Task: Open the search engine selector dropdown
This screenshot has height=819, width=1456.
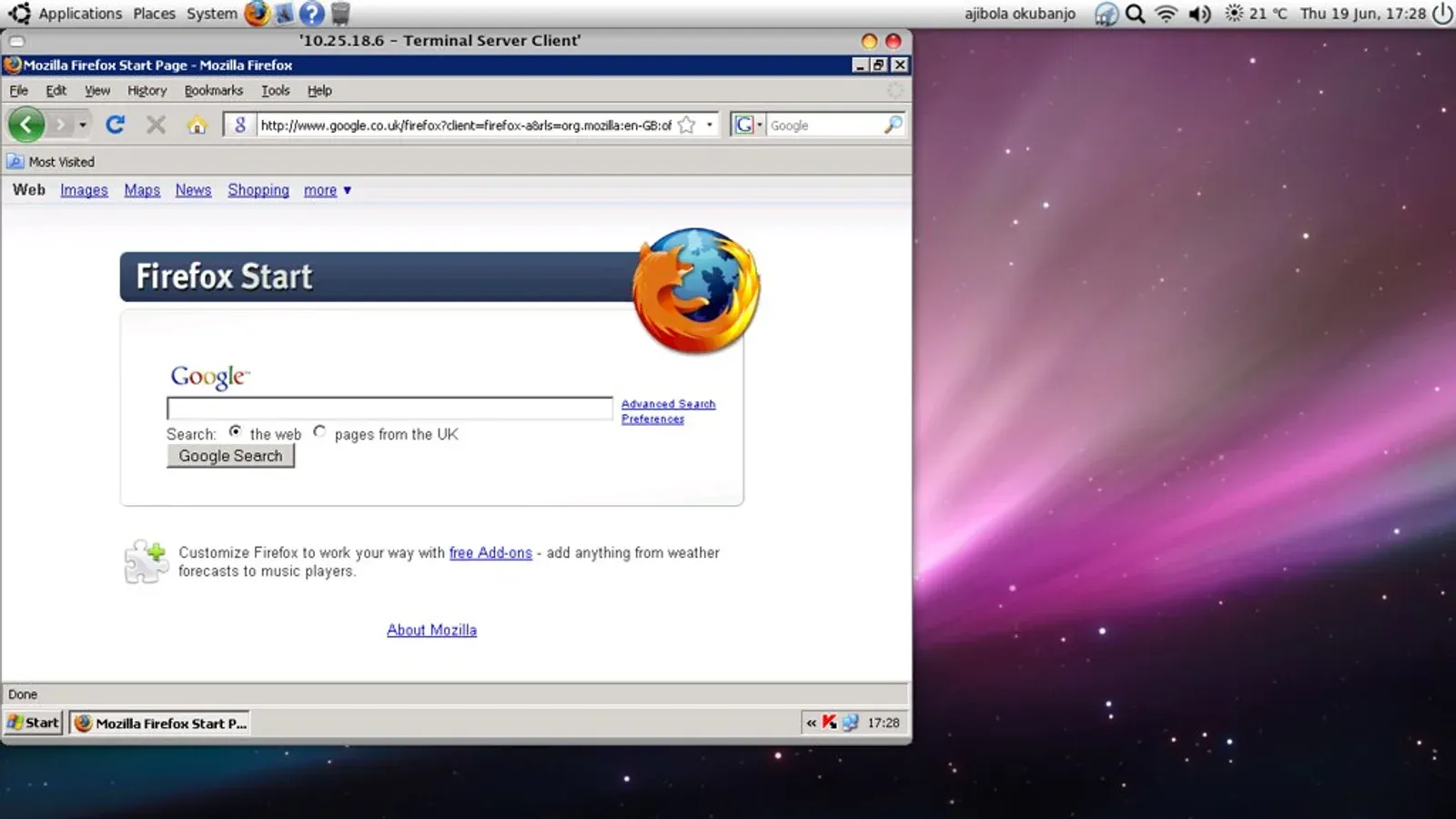Action: coord(748,125)
